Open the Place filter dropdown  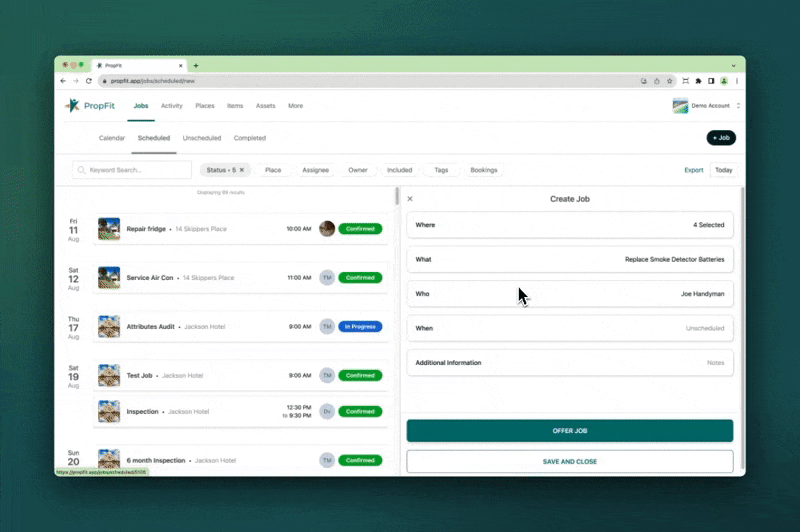273,170
